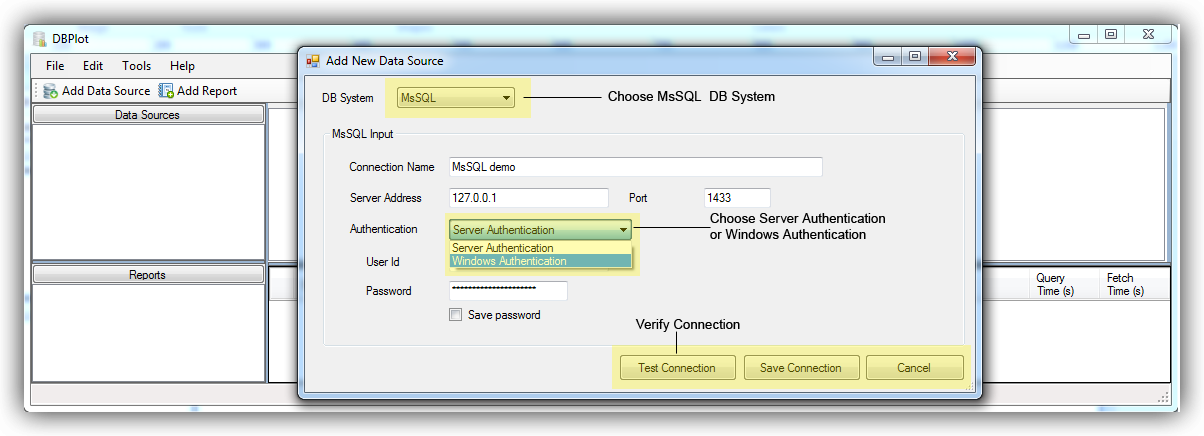Enable the Save password checkbox
This screenshot has width=1204, height=436.
tap(456, 315)
